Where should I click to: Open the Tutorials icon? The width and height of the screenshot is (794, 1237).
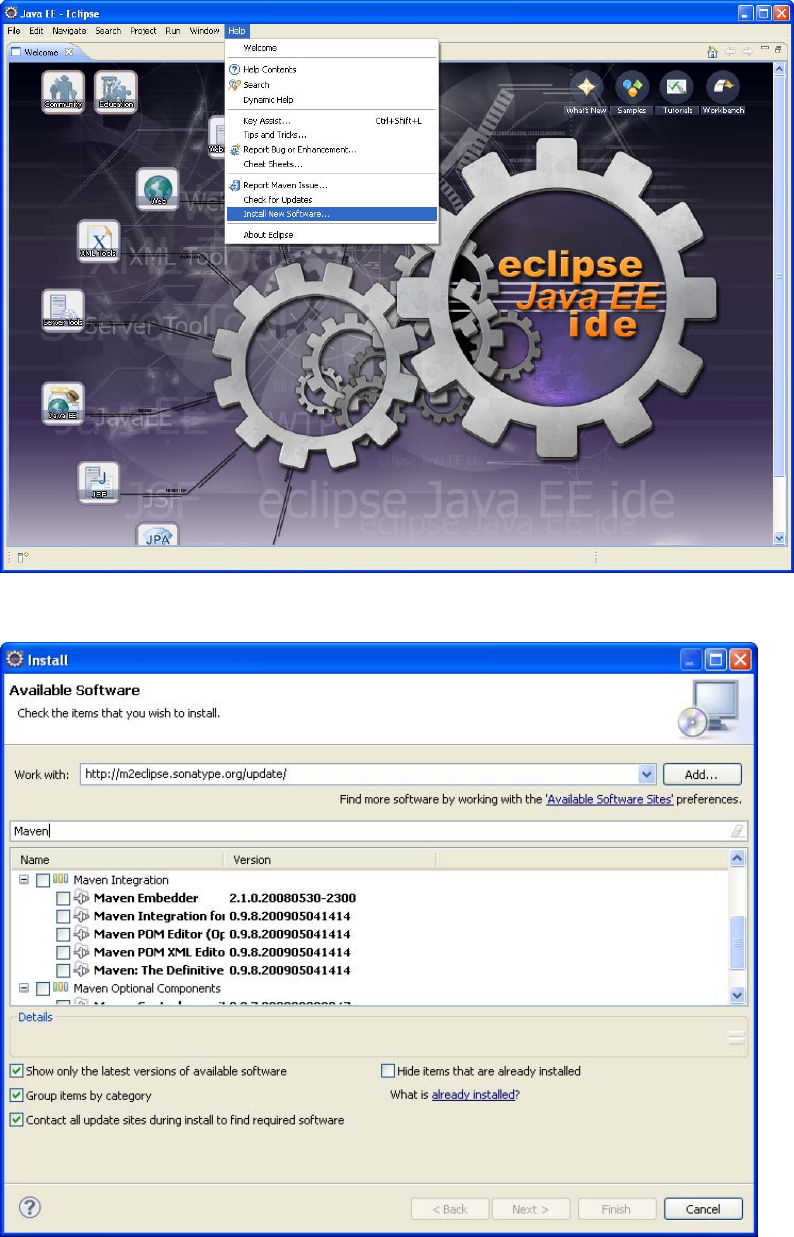677,87
